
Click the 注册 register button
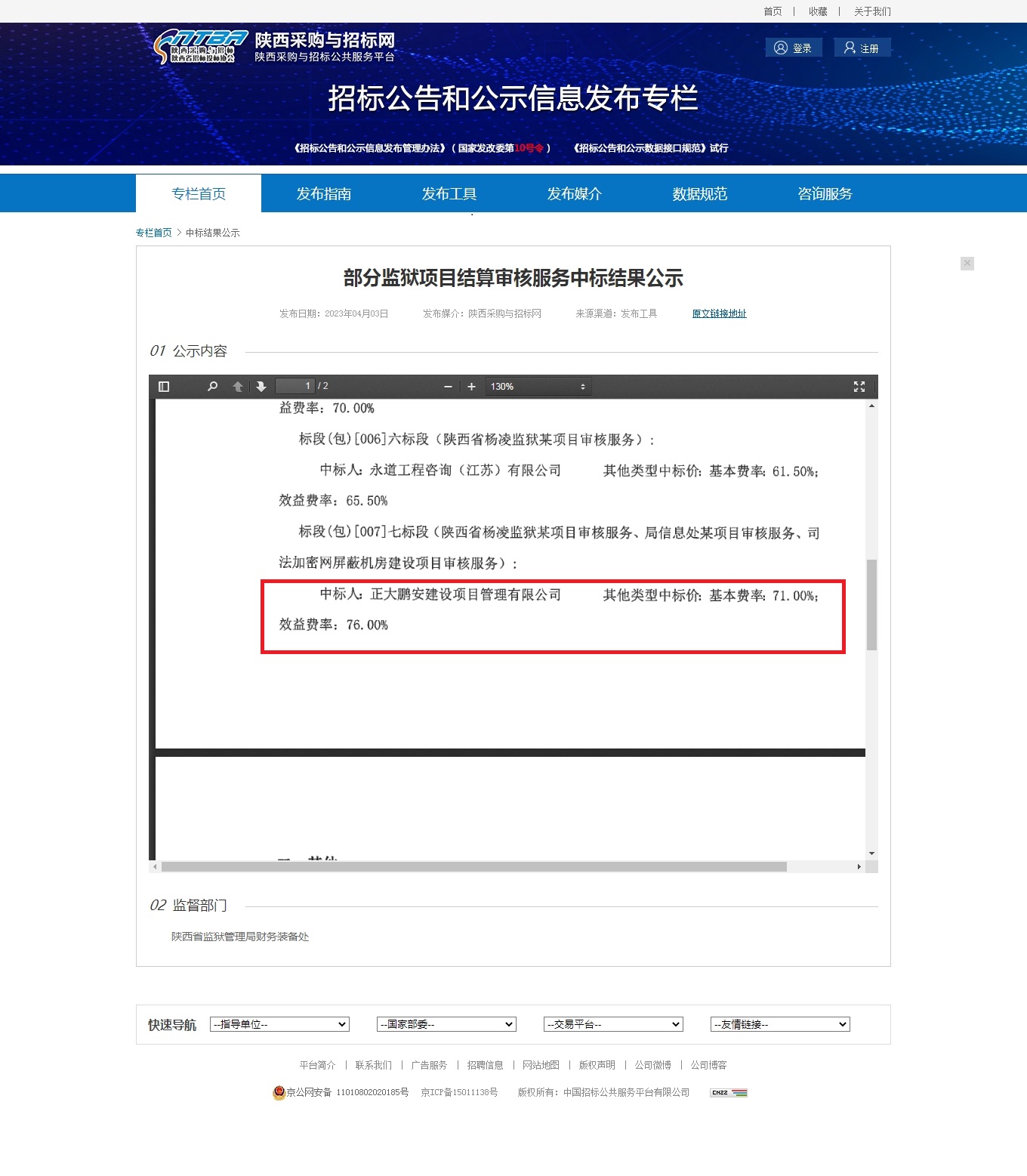tap(862, 48)
